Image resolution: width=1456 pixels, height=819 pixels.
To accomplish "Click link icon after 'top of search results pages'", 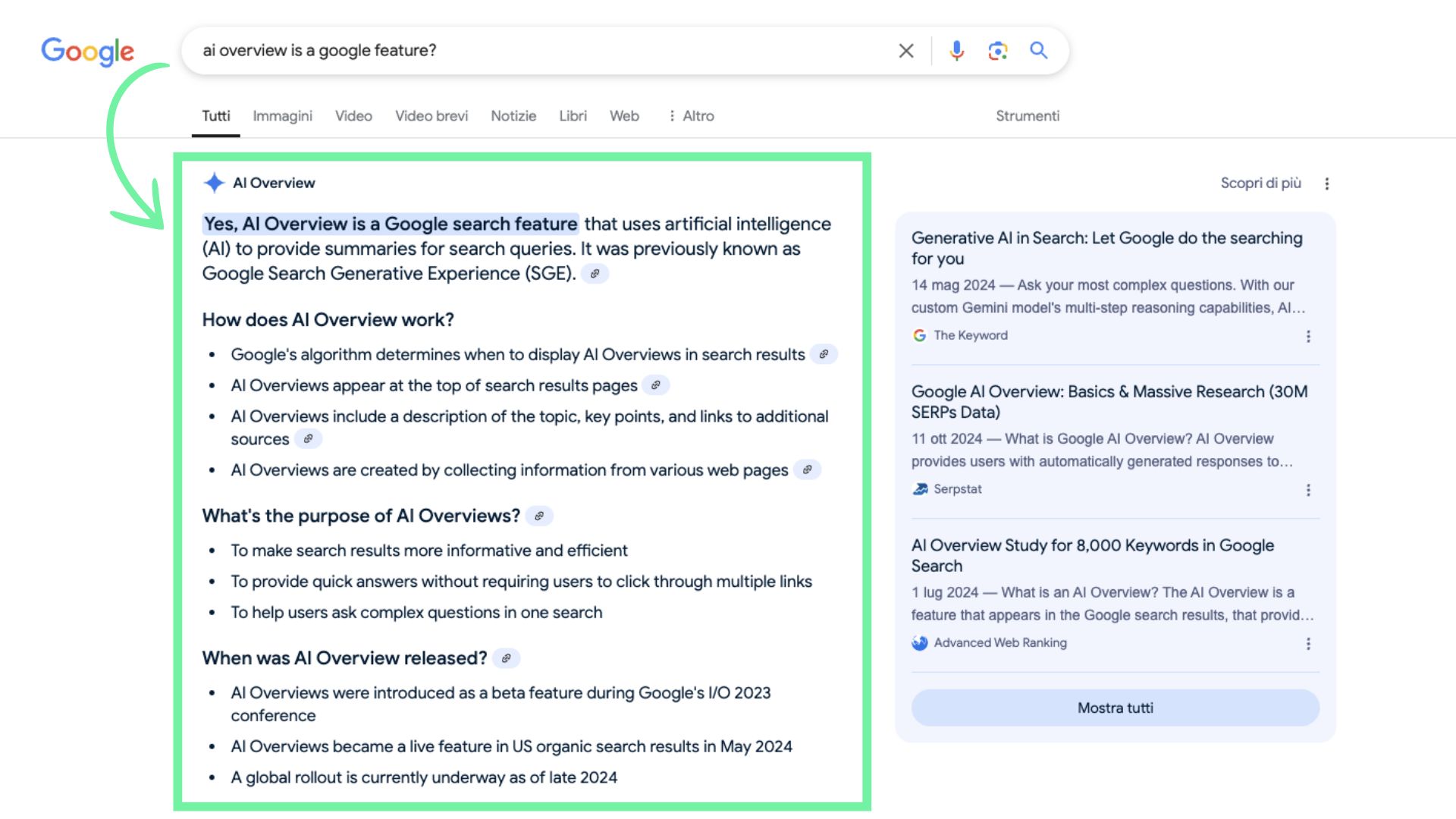I will click(656, 385).
